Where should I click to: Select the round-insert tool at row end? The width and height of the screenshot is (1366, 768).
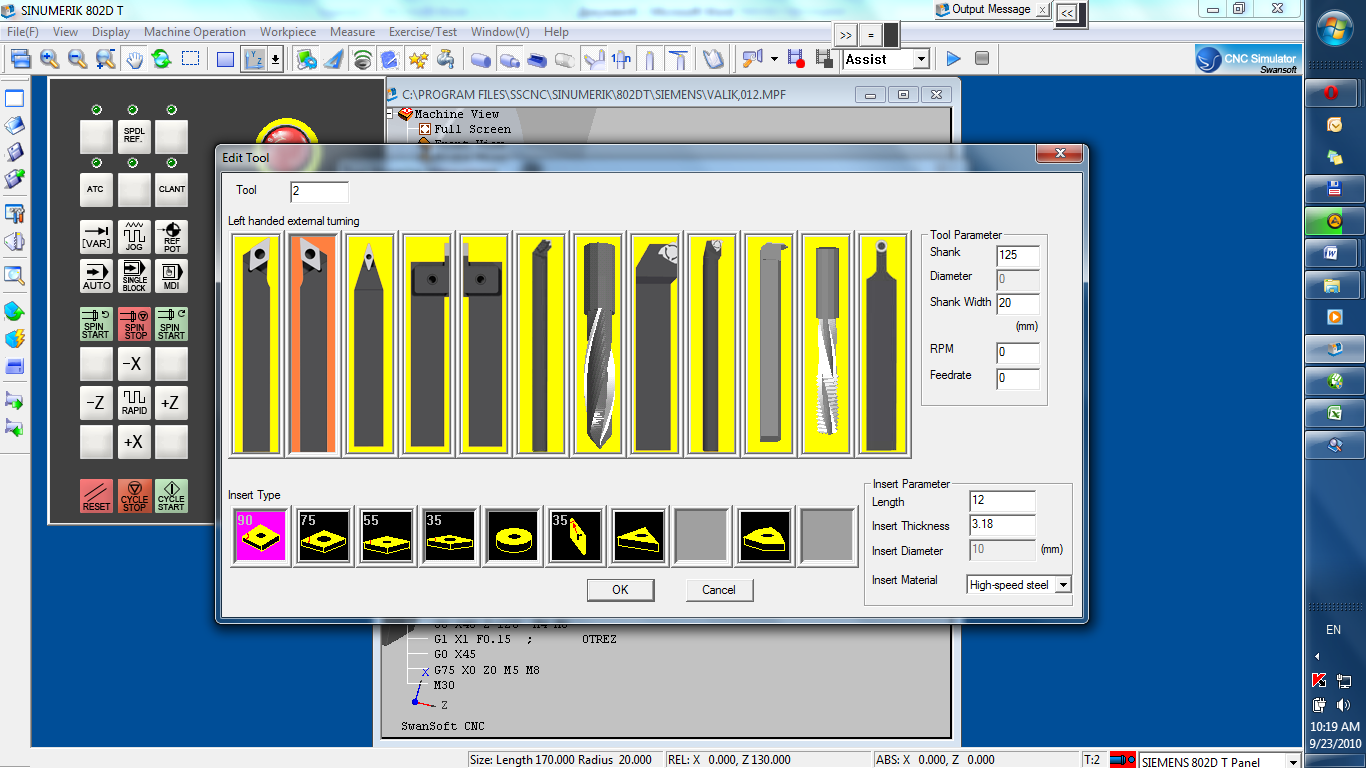coord(884,345)
